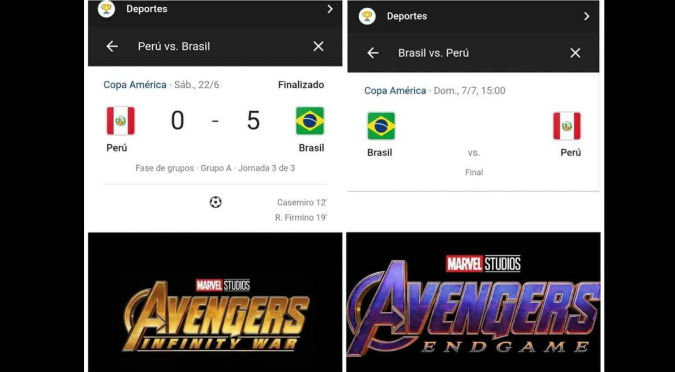Clear the Perú vs. Brasil search with X
675x372 pixels.
[319, 46]
